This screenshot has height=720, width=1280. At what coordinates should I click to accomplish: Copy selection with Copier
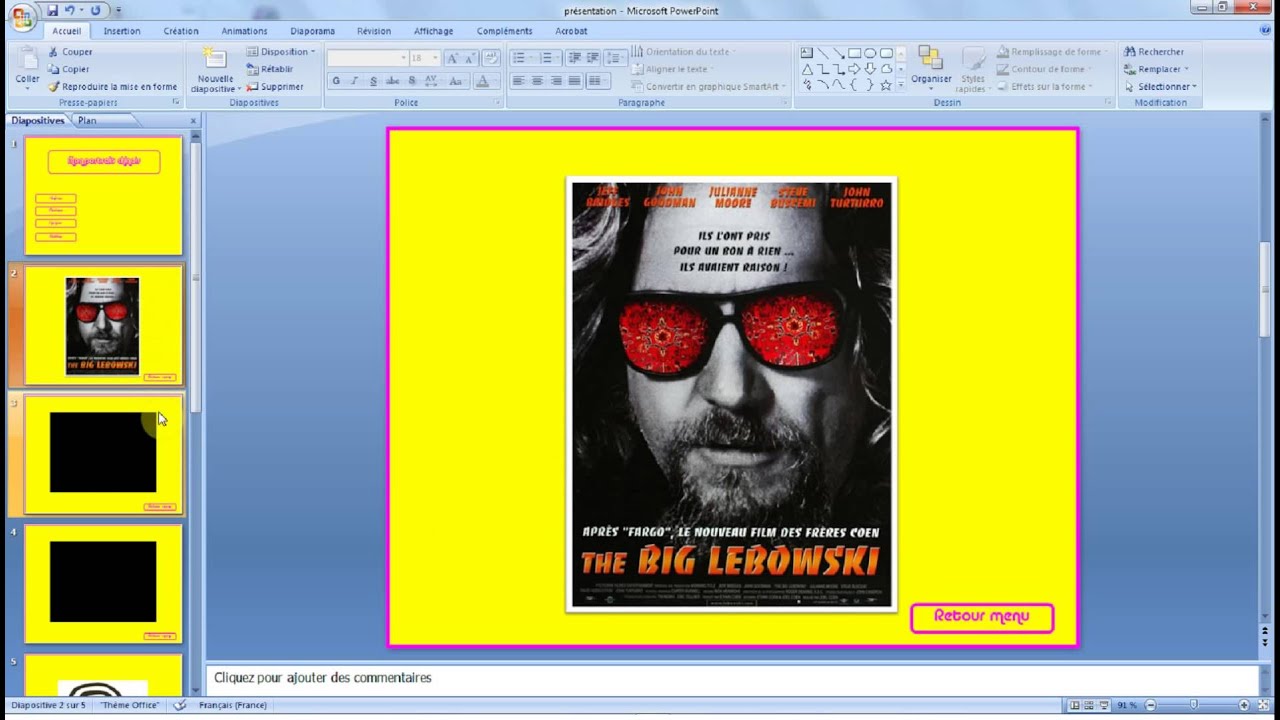[68, 69]
